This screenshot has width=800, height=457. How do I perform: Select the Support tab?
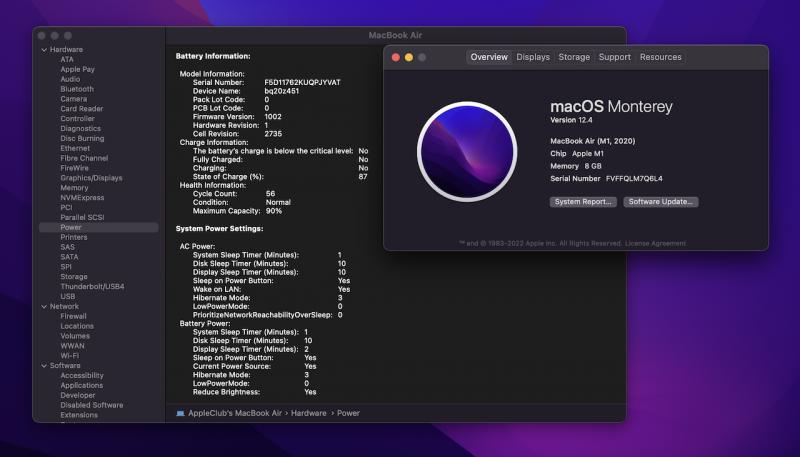614,57
